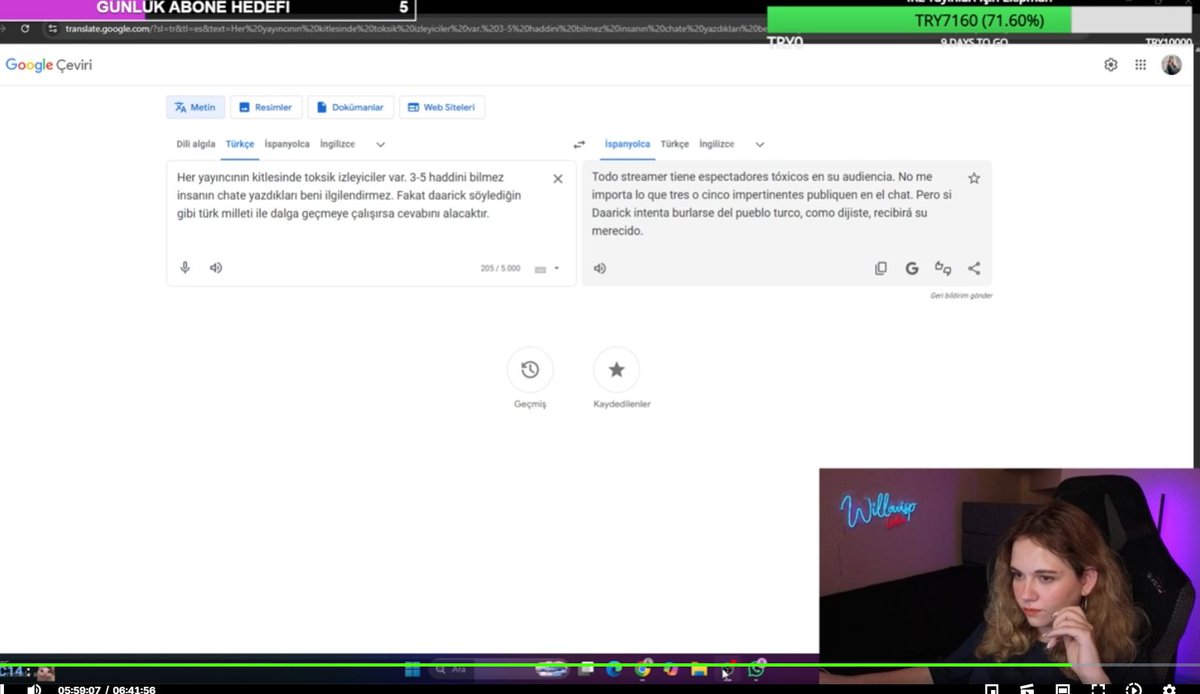Save the translation with star icon

coord(974,178)
